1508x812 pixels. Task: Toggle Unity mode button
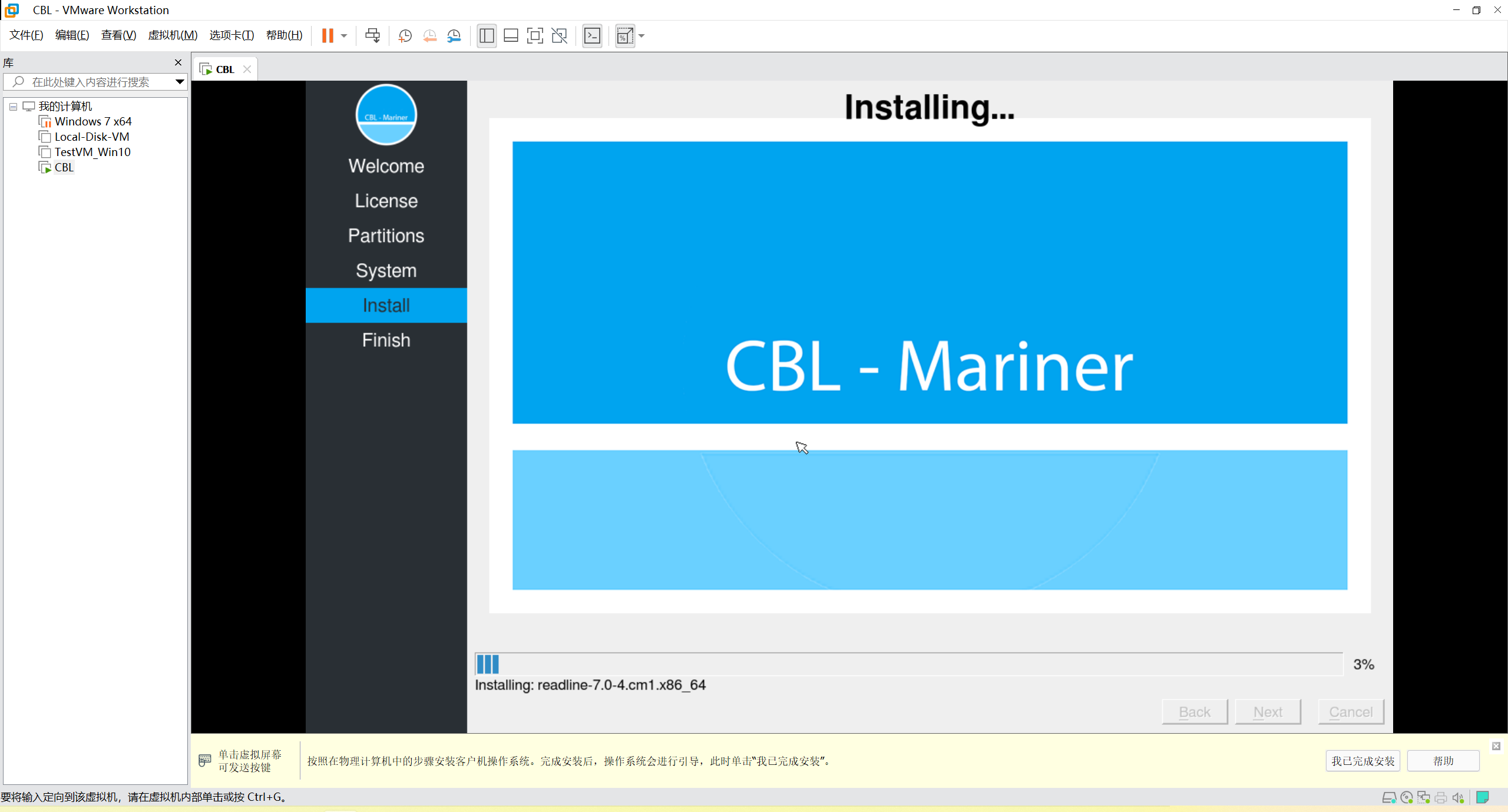pyautogui.click(x=559, y=36)
